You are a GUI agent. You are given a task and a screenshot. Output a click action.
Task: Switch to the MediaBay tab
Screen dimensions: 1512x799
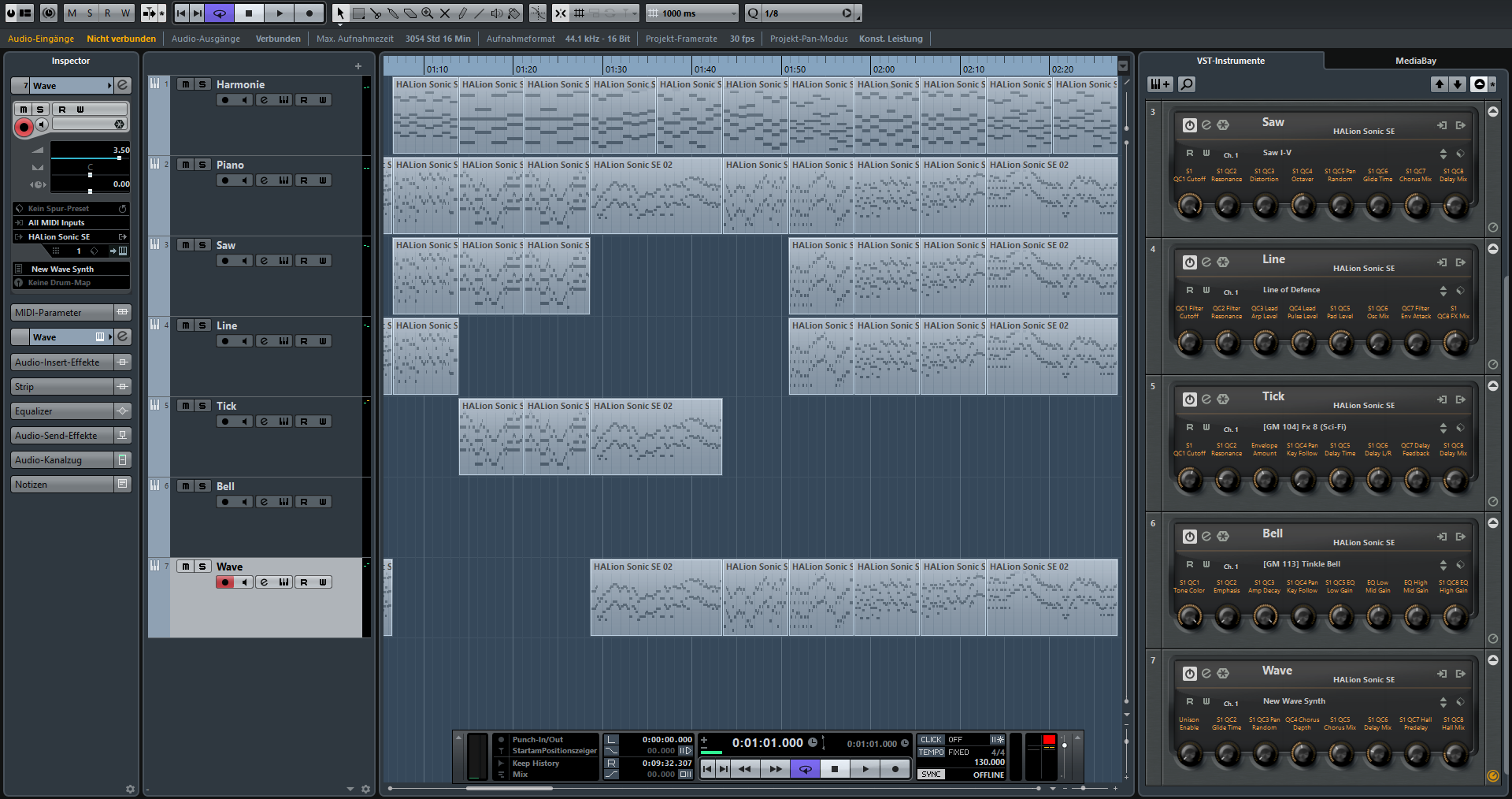click(x=1415, y=61)
